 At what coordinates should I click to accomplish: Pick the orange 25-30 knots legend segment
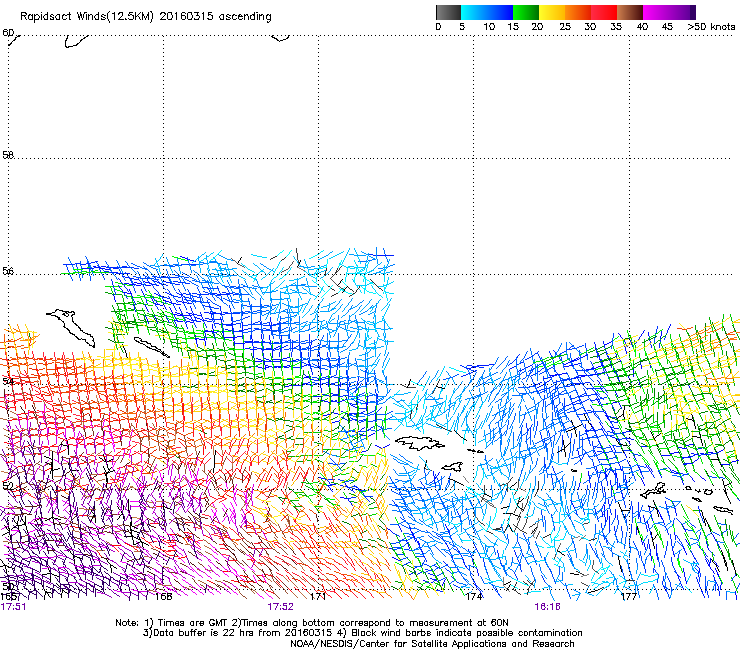click(x=578, y=12)
